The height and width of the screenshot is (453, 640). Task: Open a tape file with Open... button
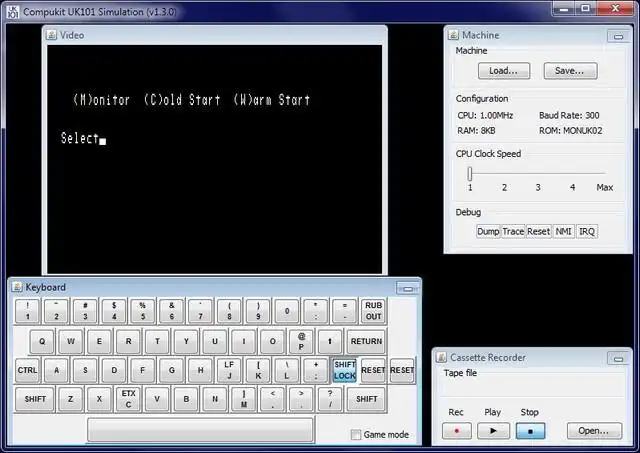(x=594, y=431)
